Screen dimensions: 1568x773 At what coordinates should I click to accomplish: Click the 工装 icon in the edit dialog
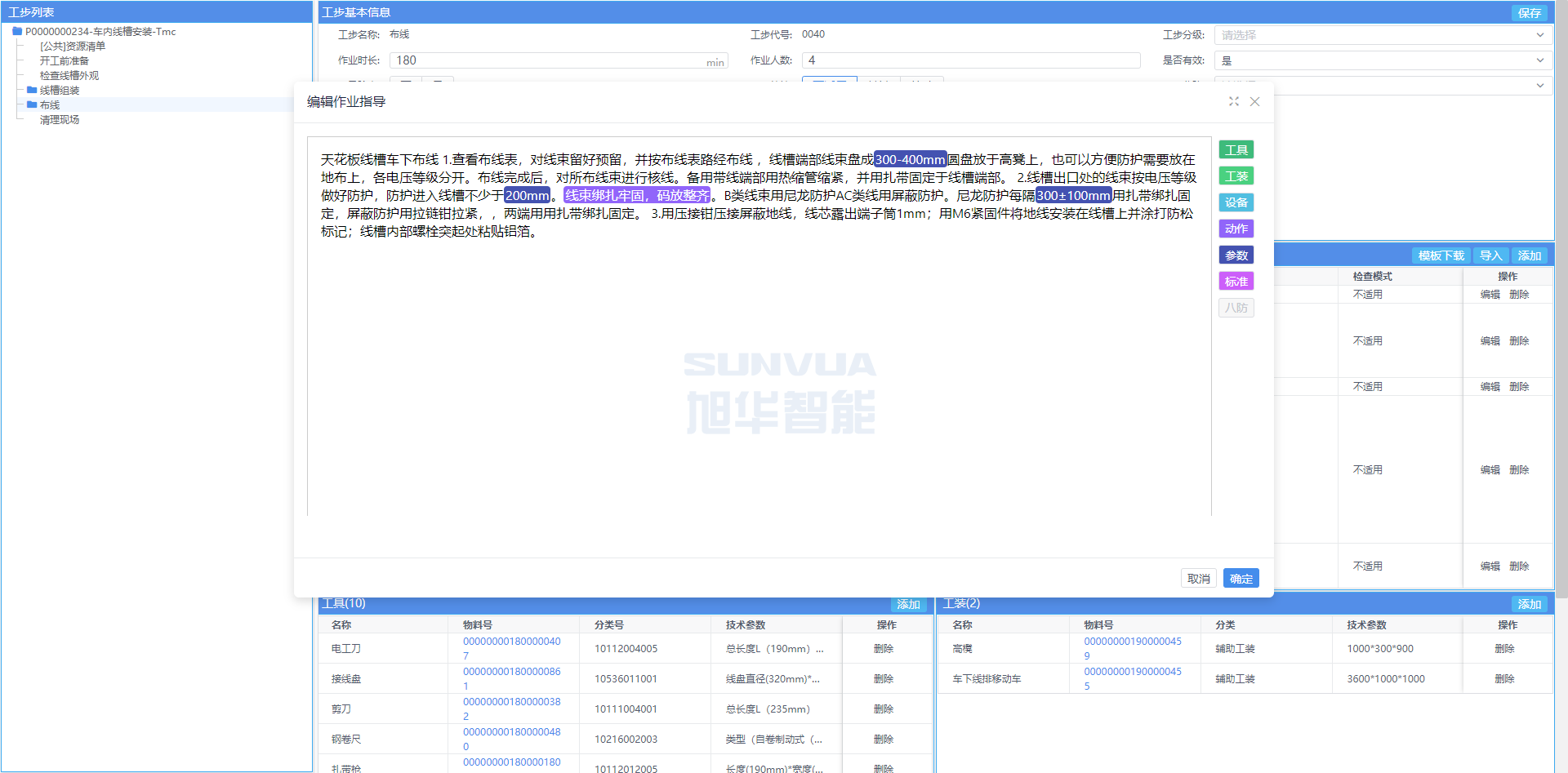(x=1236, y=175)
